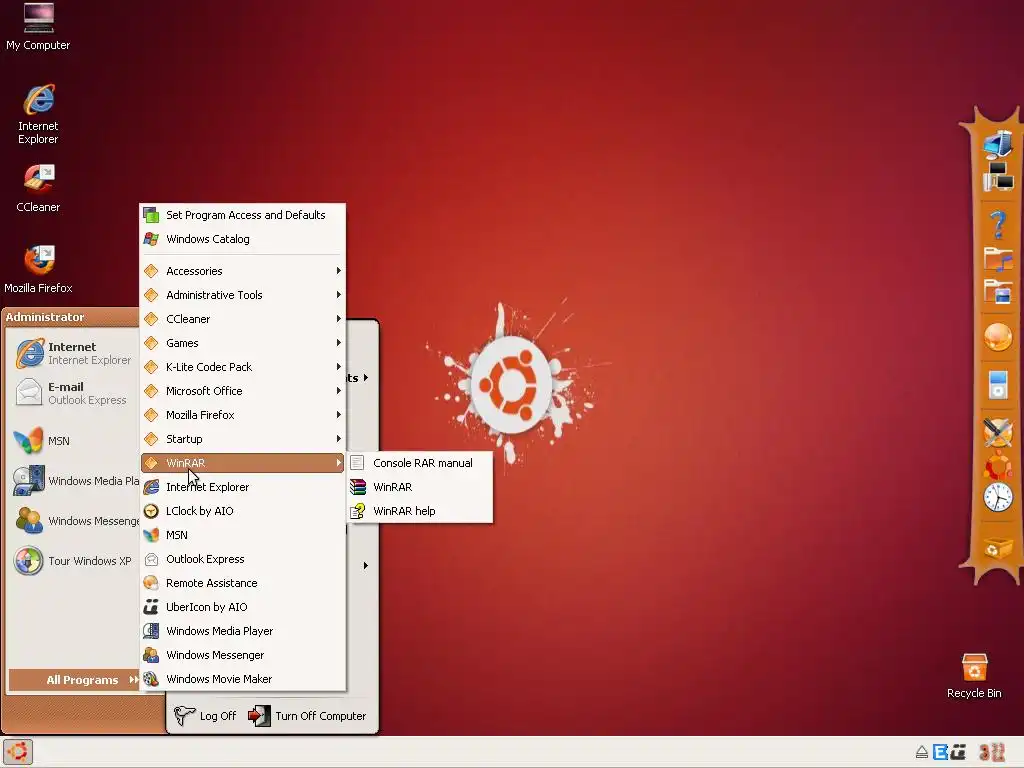Image resolution: width=1024 pixels, height=768 pixels.
Task: Start Tour Windows XP
Action: coord(73,561)
